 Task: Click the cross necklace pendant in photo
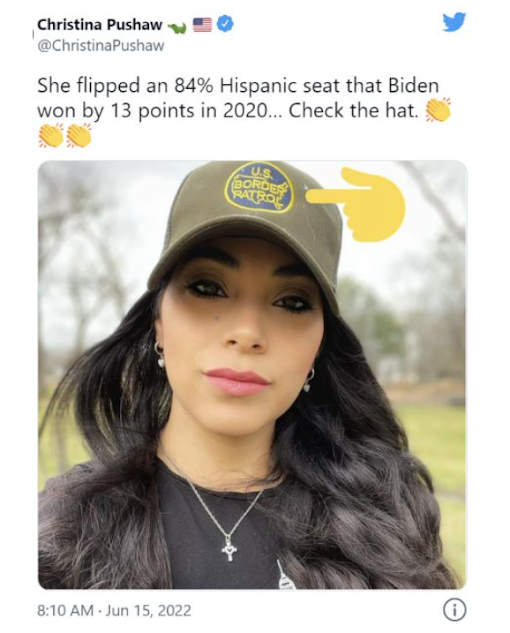pos(229,547)
